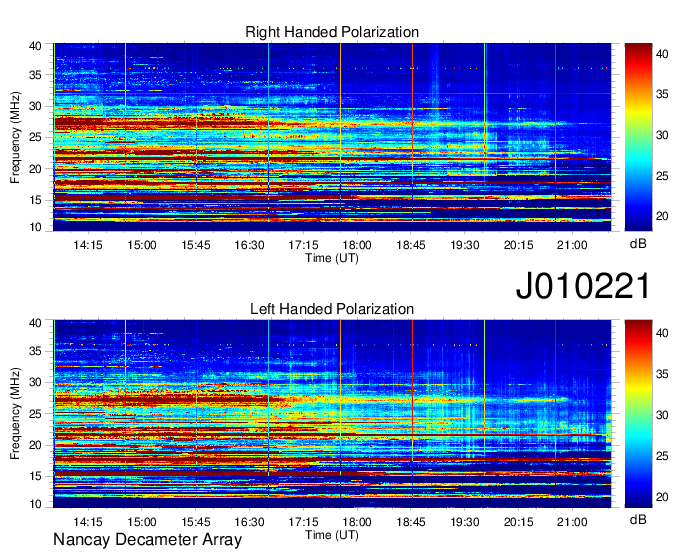
Task: Click the dB label under Right Handed colorbar
Action: [x=638, y=244]
